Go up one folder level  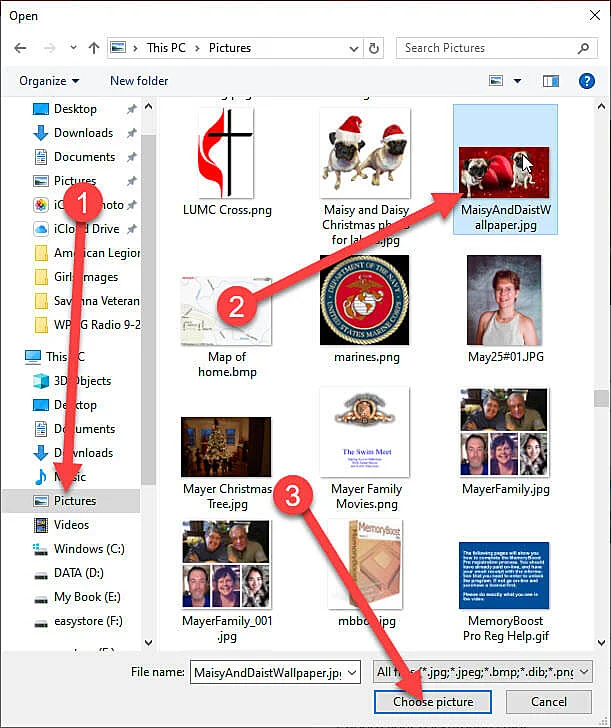(94, 48)
